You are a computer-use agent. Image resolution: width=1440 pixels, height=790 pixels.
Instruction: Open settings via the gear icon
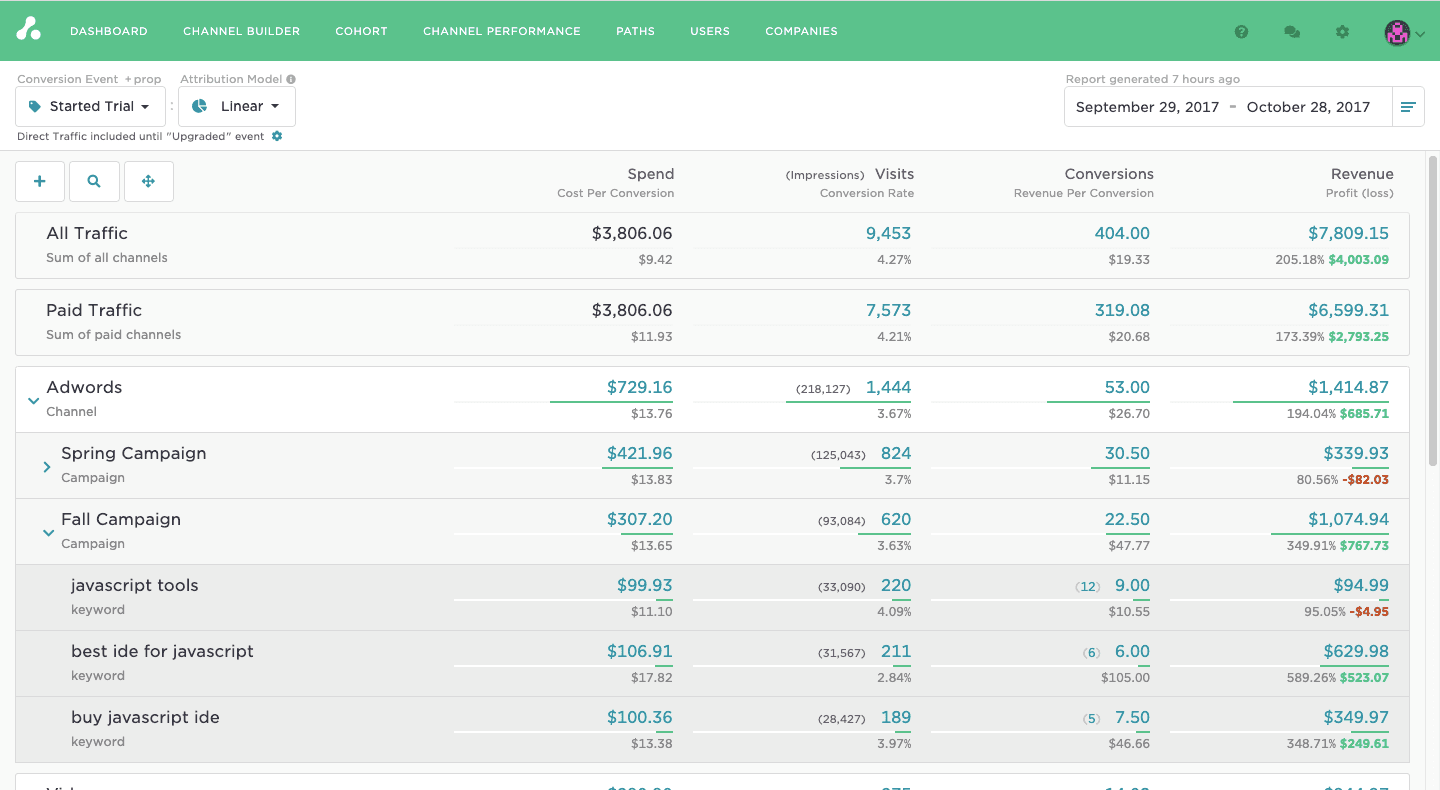pos(1342,31)
